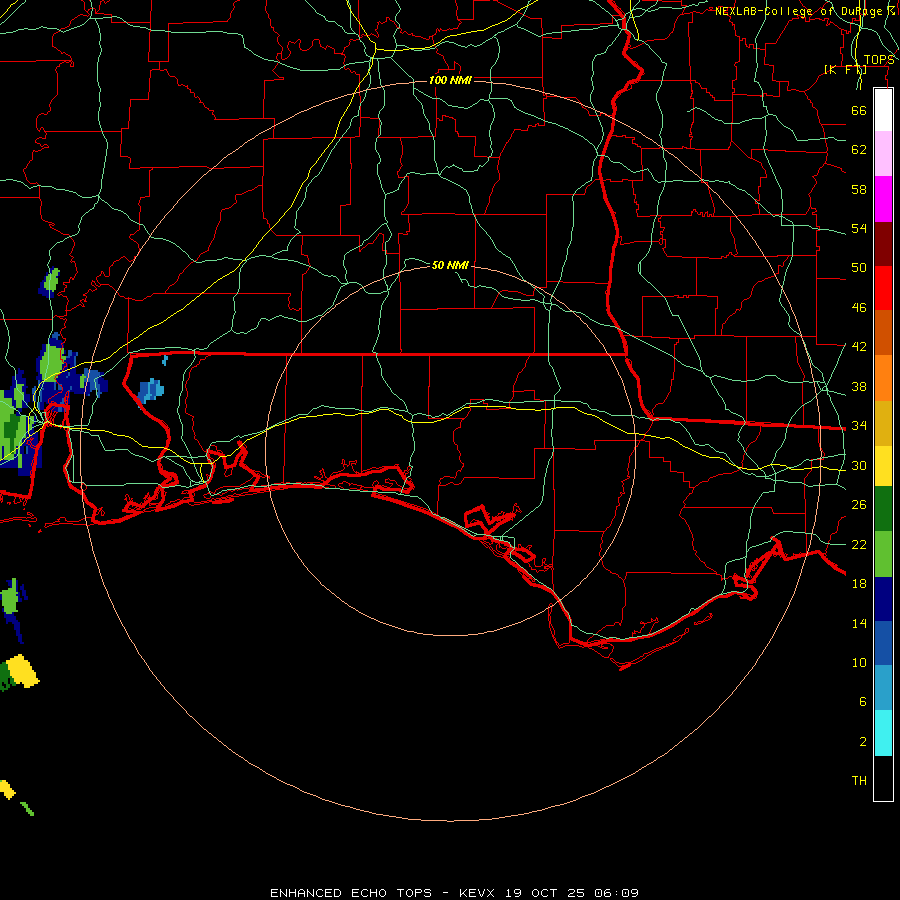
Task: Click the medium blue legend swatch near 10
Action: pos(883,643)
